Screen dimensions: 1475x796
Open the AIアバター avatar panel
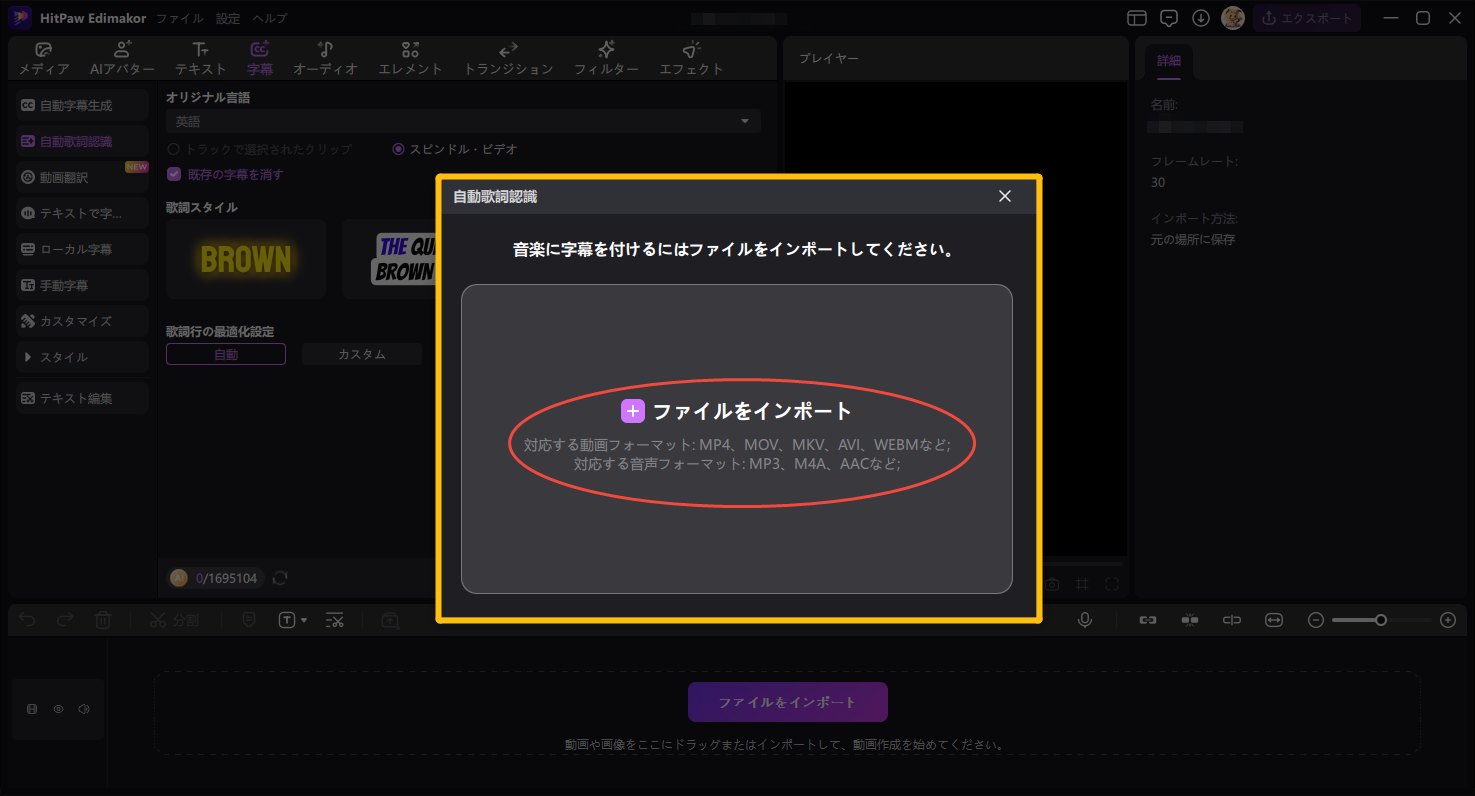(122, 59)
